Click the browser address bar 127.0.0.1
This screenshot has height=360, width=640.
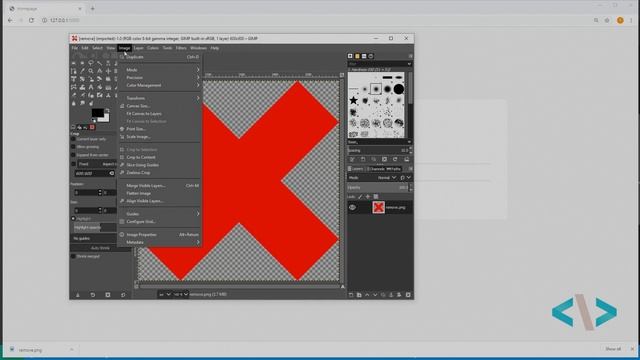[x=65, y=20]
